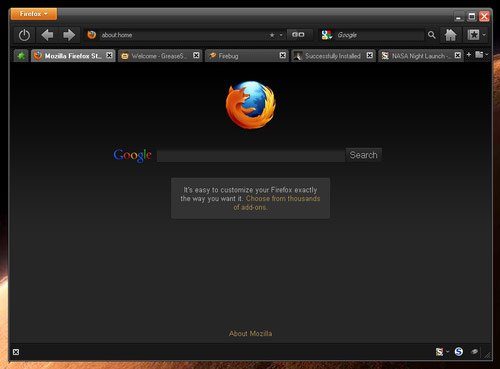Click the power-symbol reload button
The width and height of the screenshot is (500, 369).
[x=24, y=35]
